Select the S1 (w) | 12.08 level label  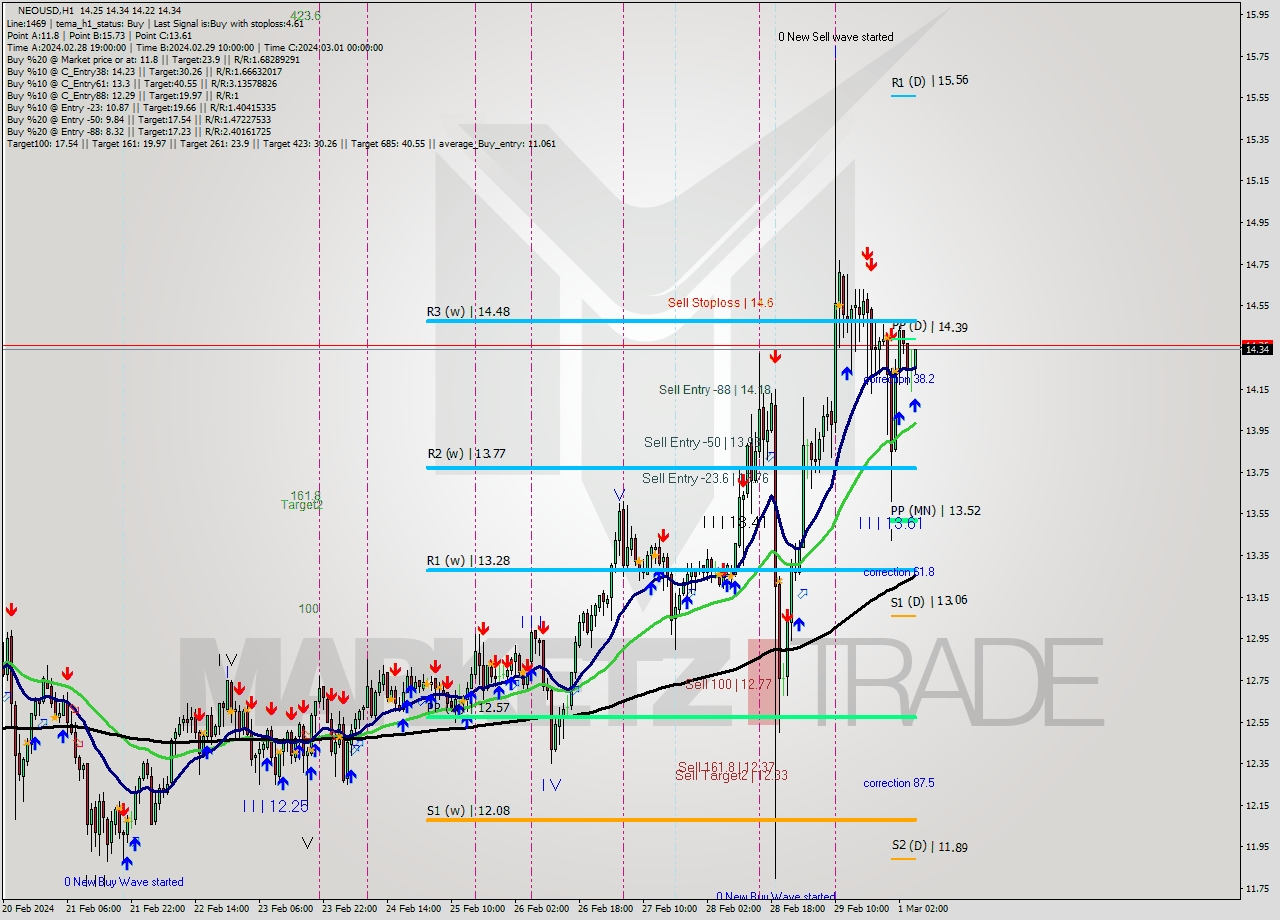(x=468, y=811)
